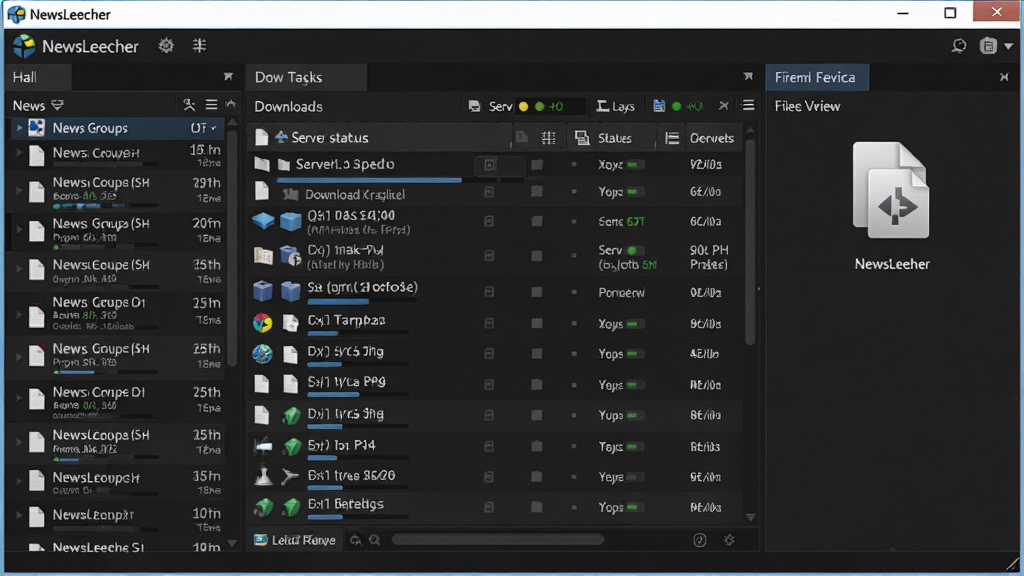Image resolution: width=1024 pixels, height=576 pixels.
Task: Switch to the Firenl Fevica tab
Action: tap(816, 77)
